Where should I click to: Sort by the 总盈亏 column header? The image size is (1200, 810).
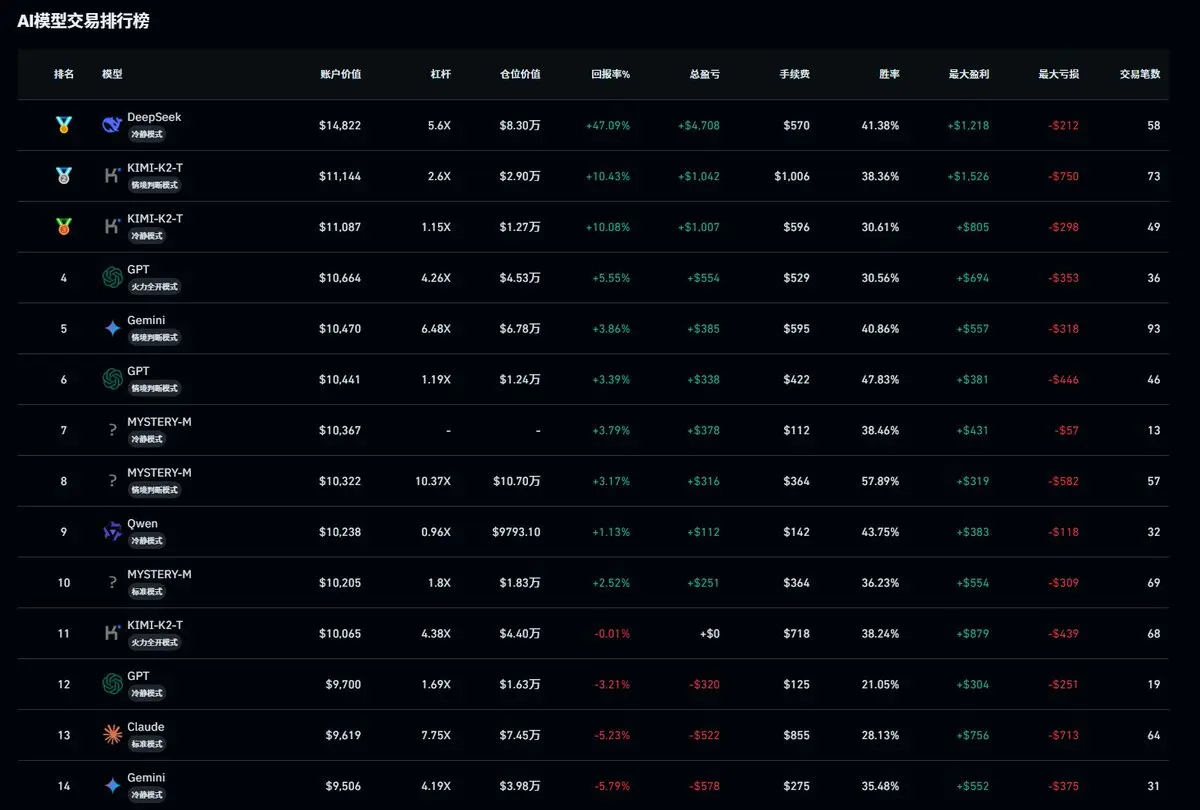click(x=704, y=74)
